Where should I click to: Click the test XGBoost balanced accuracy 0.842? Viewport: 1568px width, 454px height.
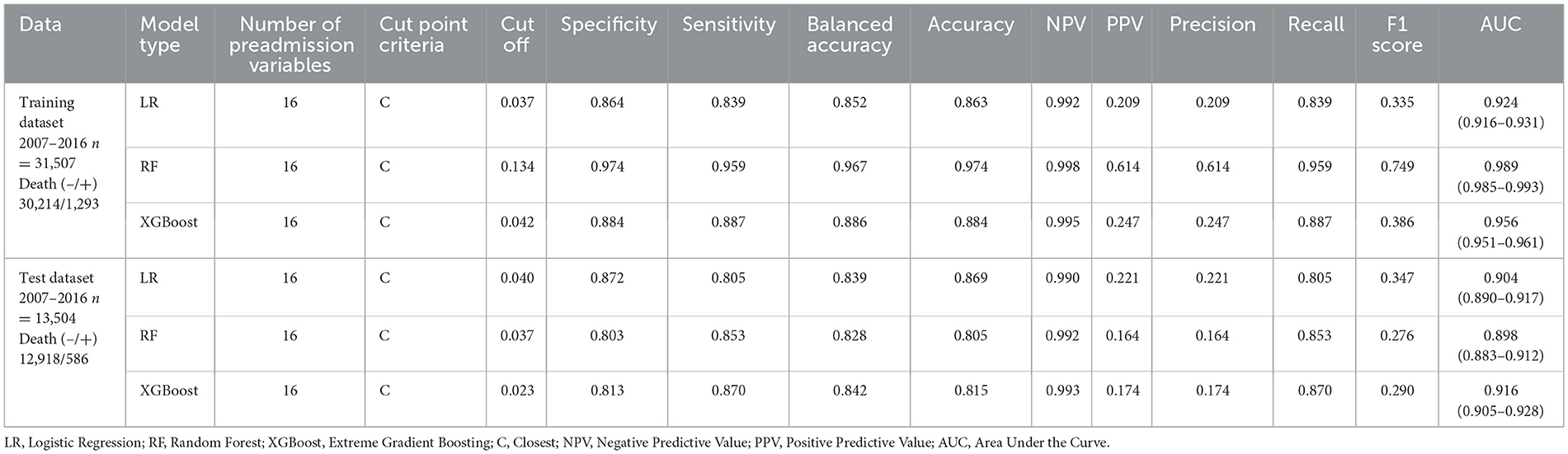[849, 391]
